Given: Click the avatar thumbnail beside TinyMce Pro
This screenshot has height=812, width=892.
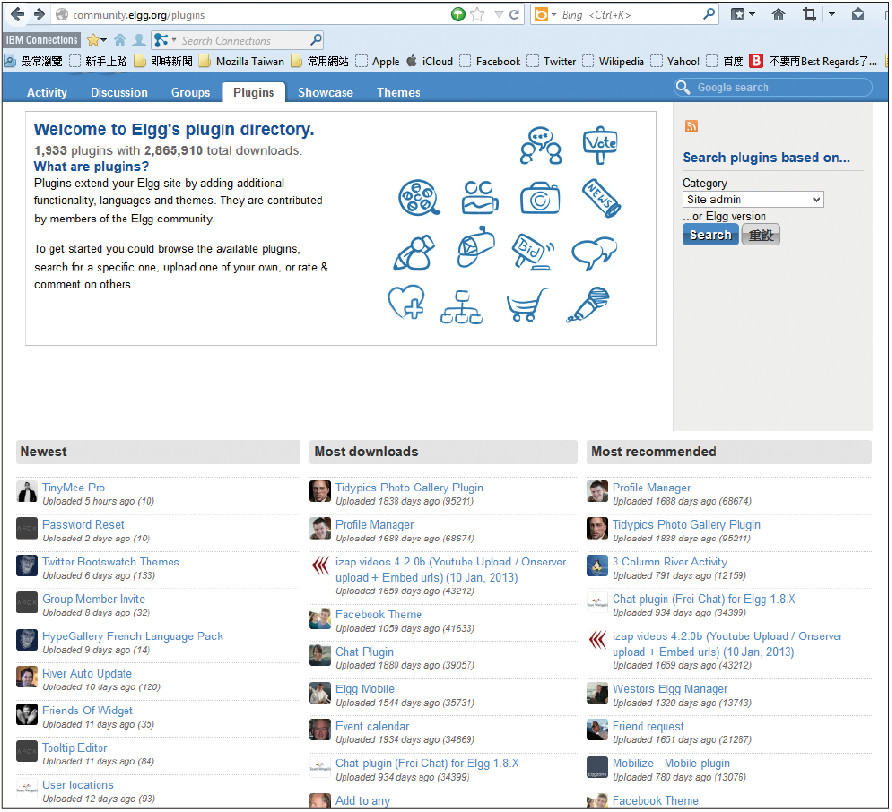Looking at the screenshot, I should [27, 492].
